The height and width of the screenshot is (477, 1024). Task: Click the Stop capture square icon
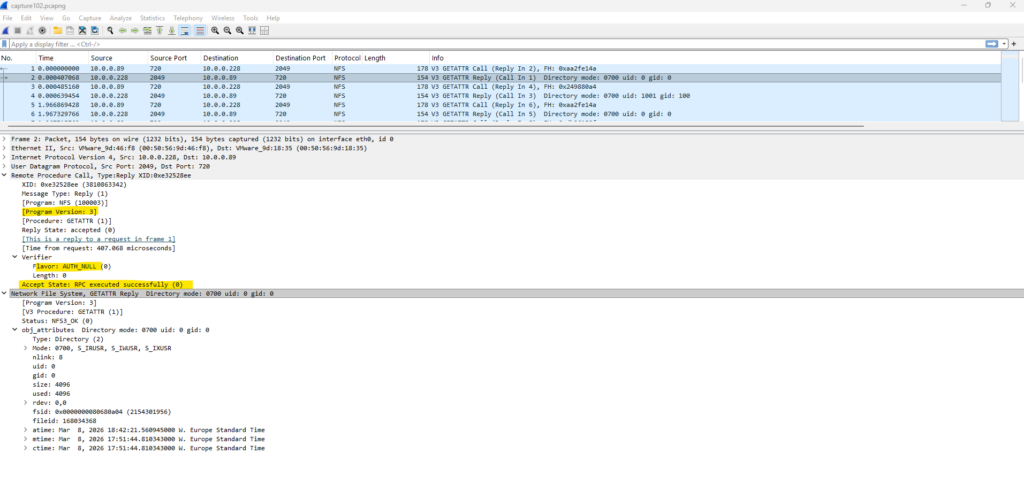[x=18, y=31]
